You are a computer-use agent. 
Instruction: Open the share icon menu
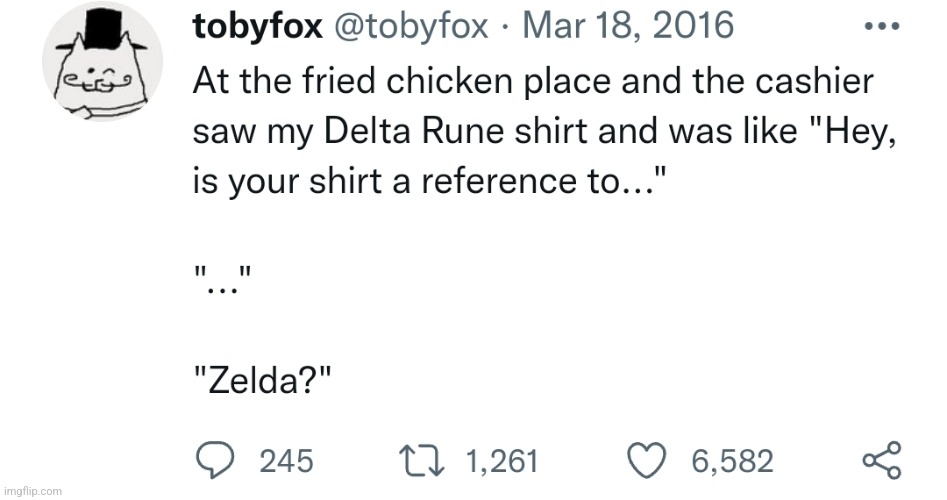click(x=882, y=461)
